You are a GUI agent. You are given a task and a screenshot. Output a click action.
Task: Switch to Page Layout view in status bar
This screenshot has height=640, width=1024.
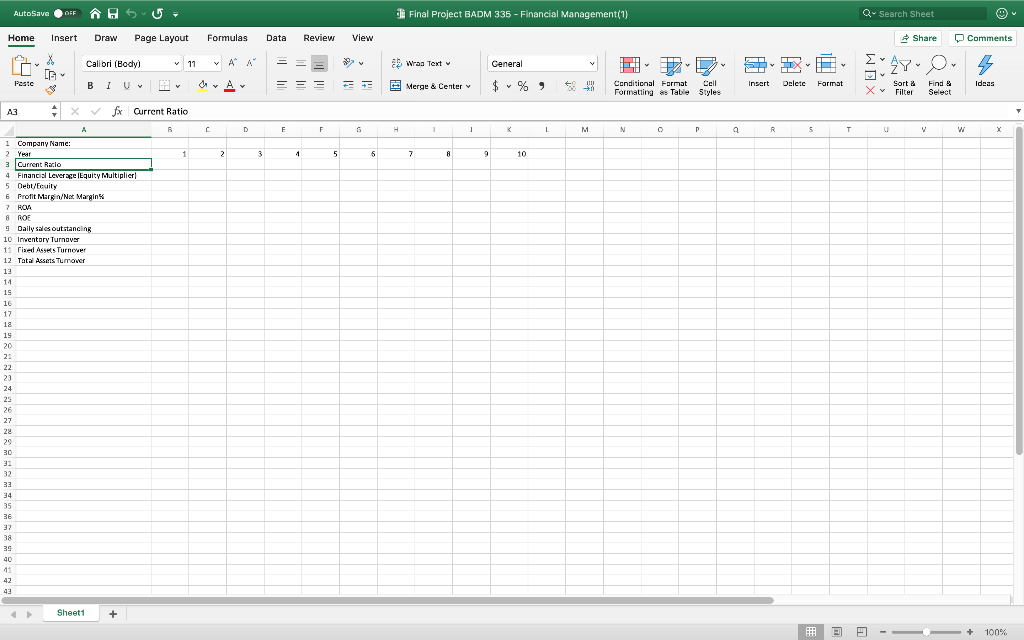(837, 632)
